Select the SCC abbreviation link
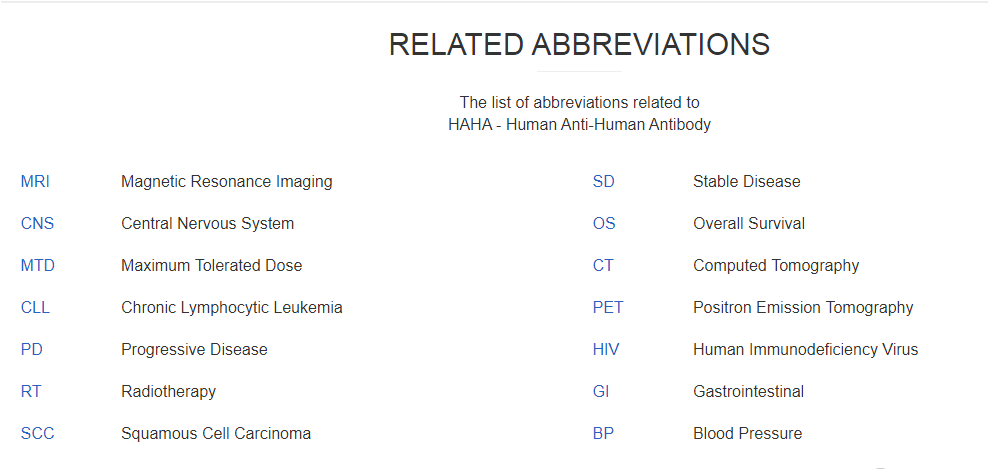 point(37,434)
